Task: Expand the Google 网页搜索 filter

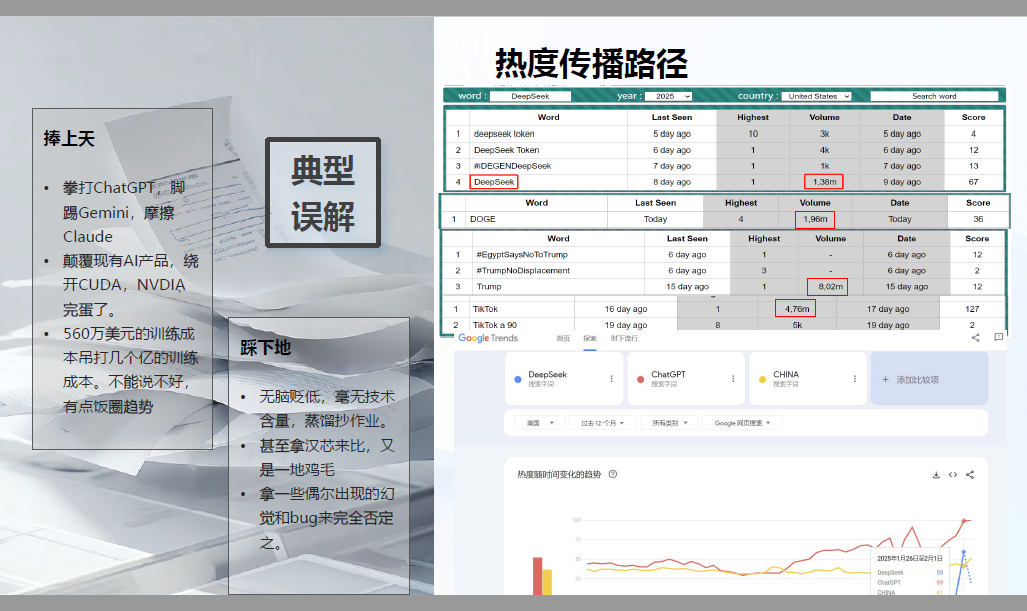Action: pyautogui.click(x=742, y=423)
